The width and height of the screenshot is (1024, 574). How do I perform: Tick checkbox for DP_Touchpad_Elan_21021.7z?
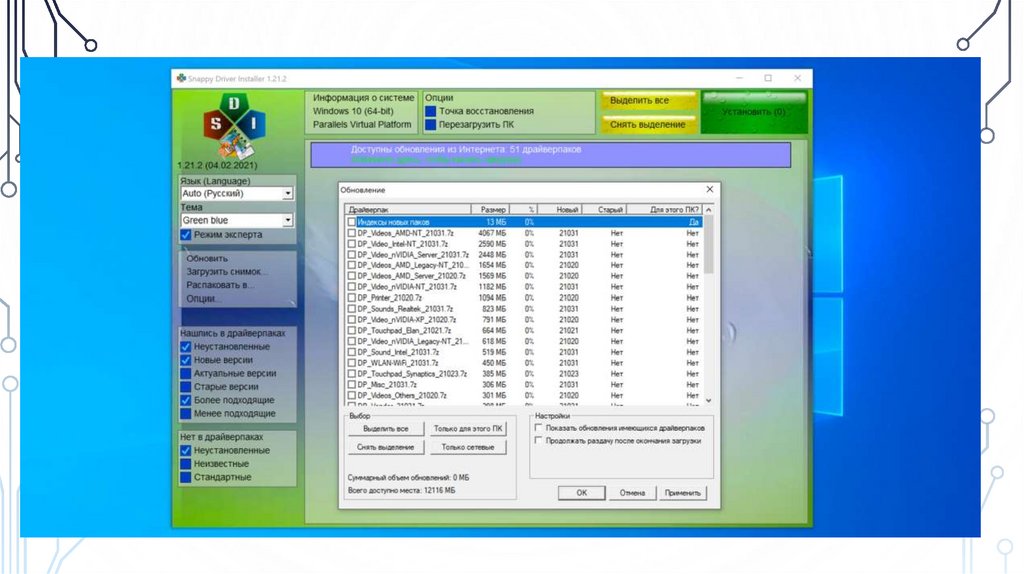(x=351, y=330)
